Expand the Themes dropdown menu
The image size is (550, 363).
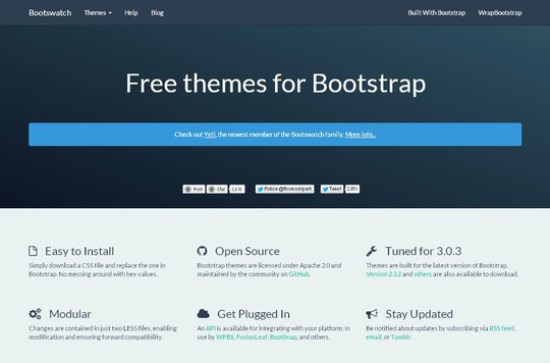98,13
